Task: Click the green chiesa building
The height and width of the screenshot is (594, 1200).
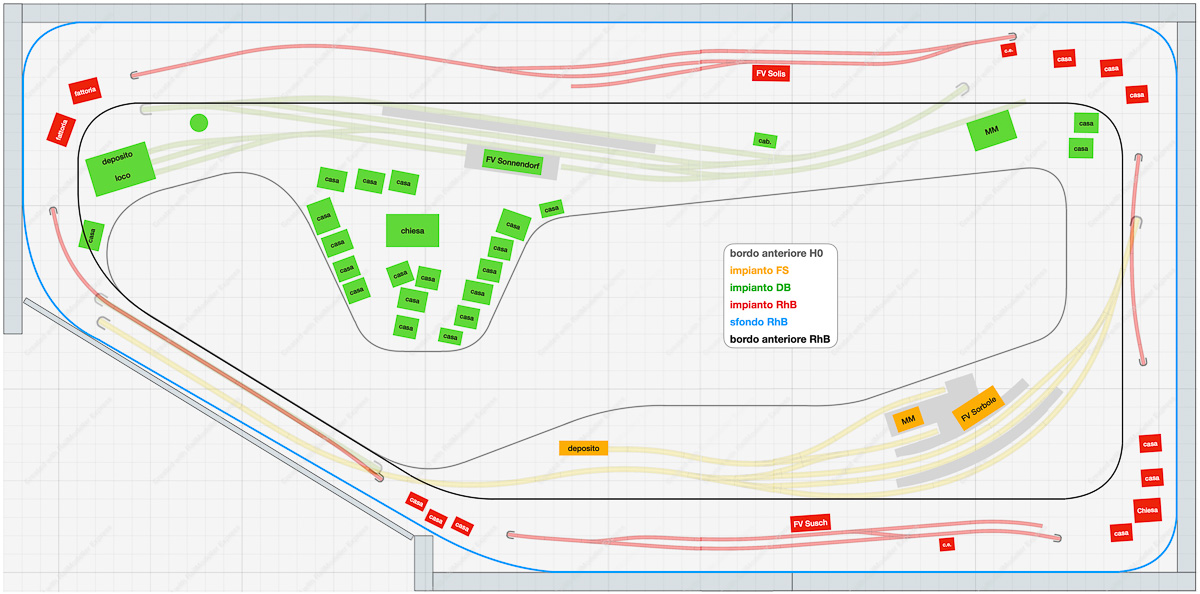Action: pyautogui.click(x=412, y=230)
